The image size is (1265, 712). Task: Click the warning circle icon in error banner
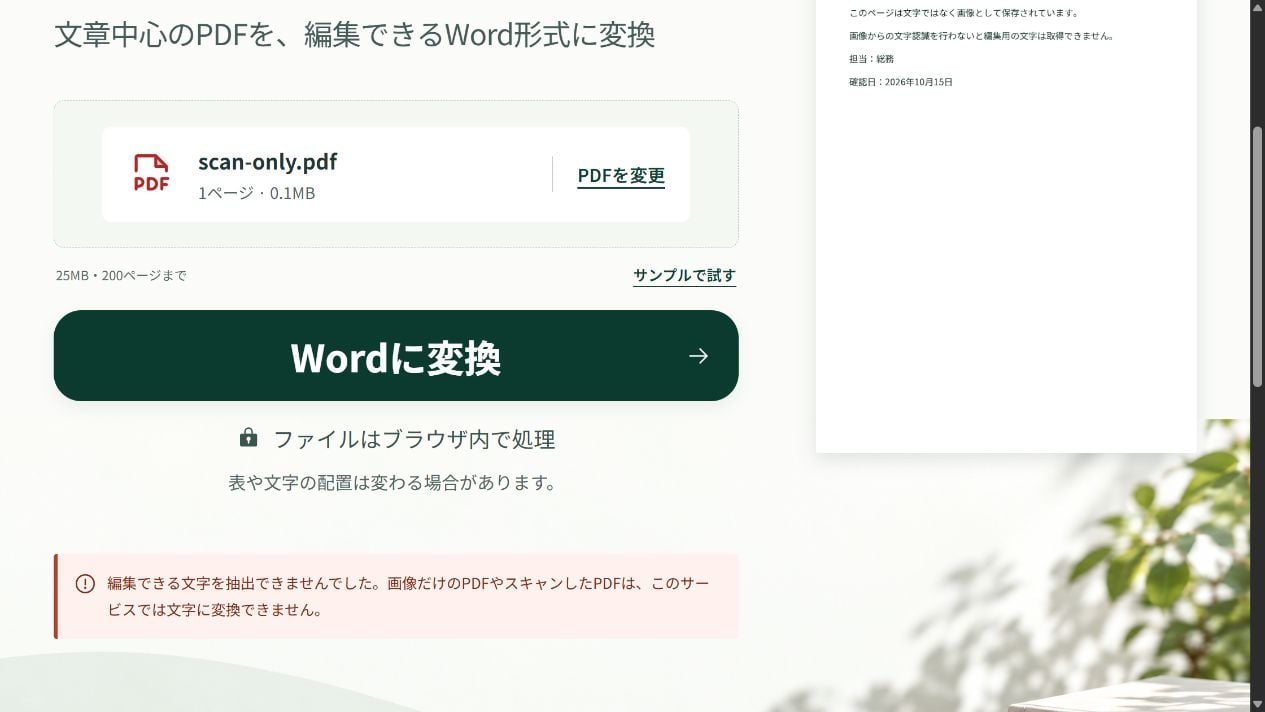tap(85, 584)
